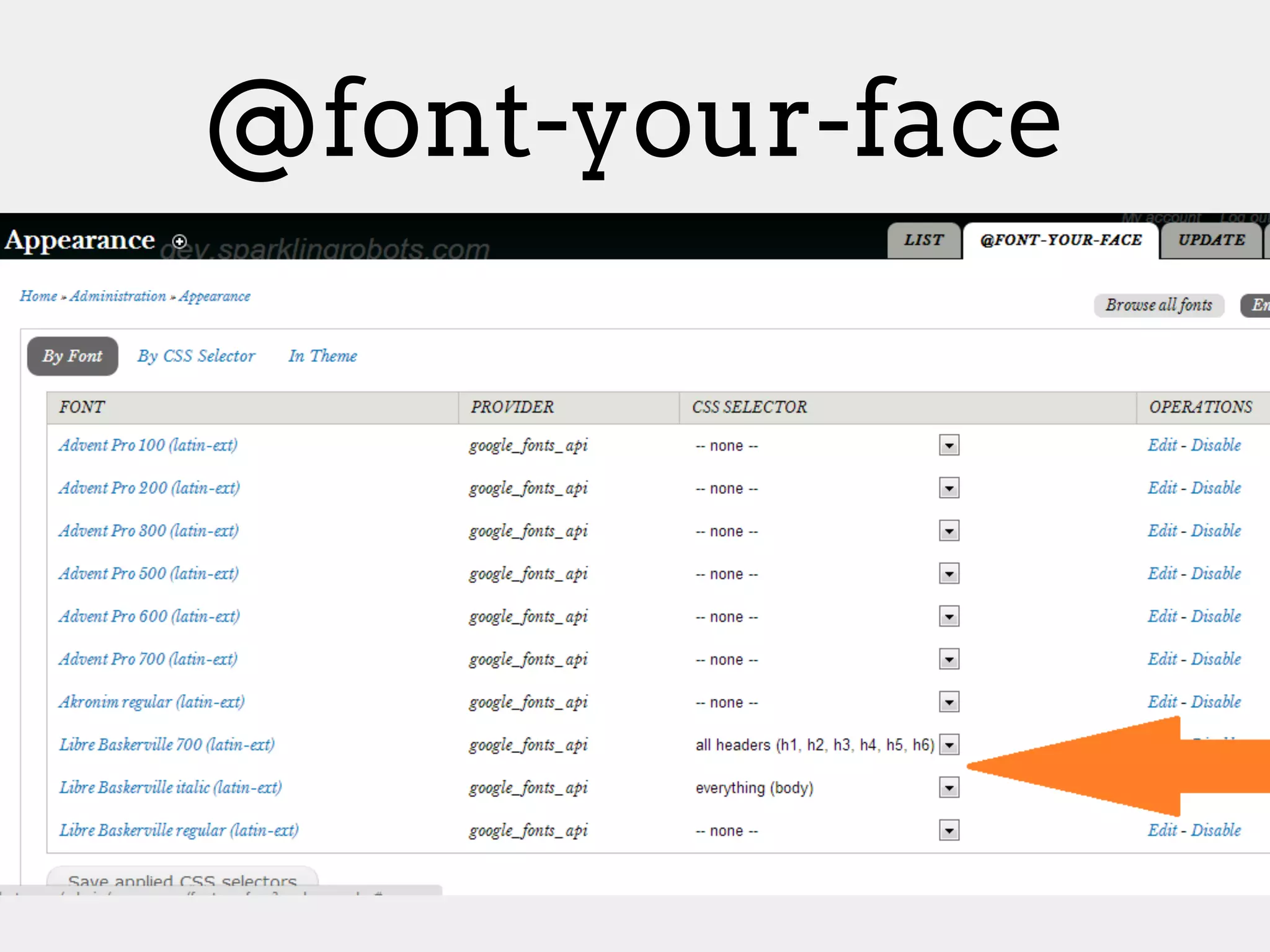
Task: Open CSS selector dropdown for Akronim regular
Action: 949,702
